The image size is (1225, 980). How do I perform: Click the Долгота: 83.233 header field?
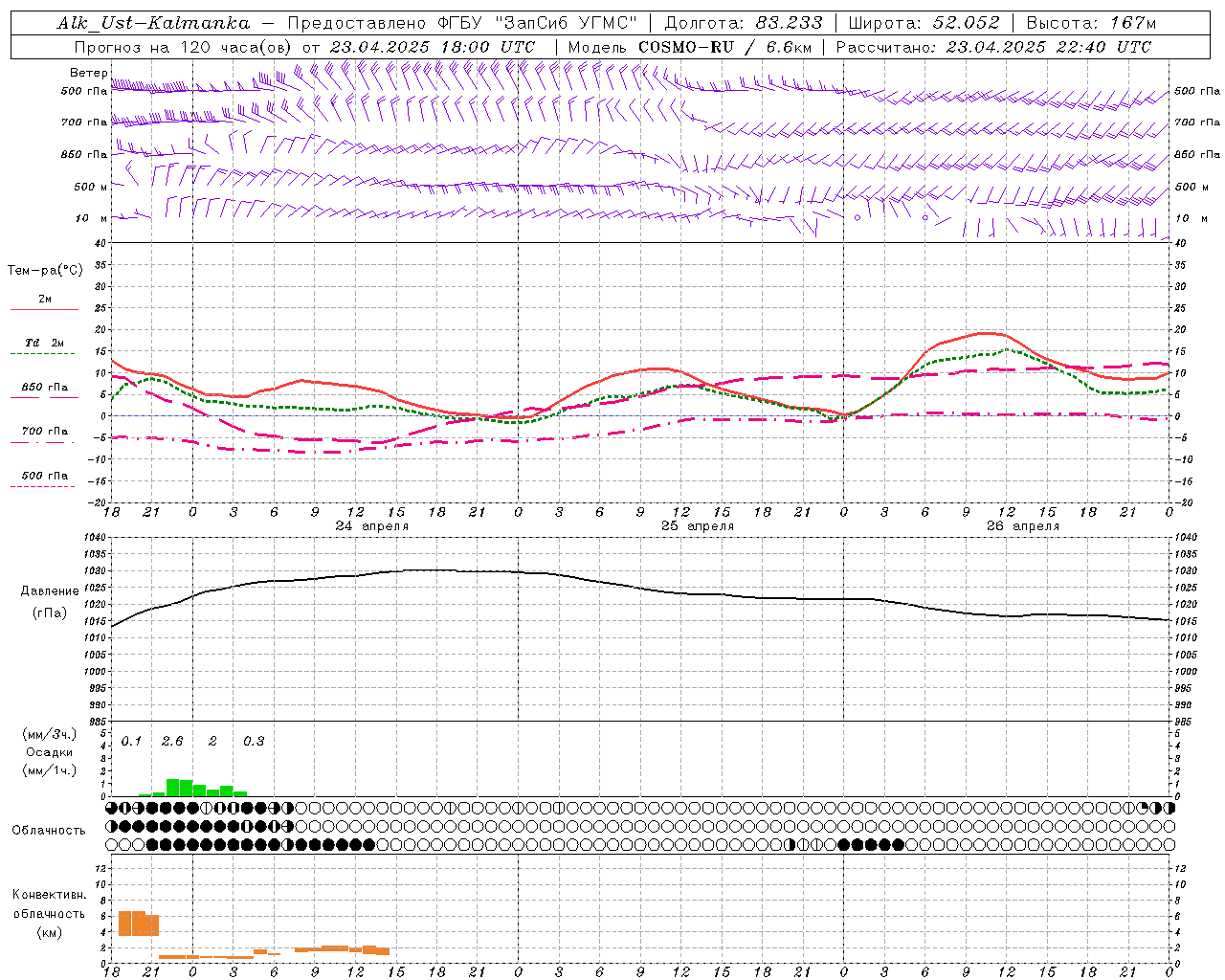(743, 23)
